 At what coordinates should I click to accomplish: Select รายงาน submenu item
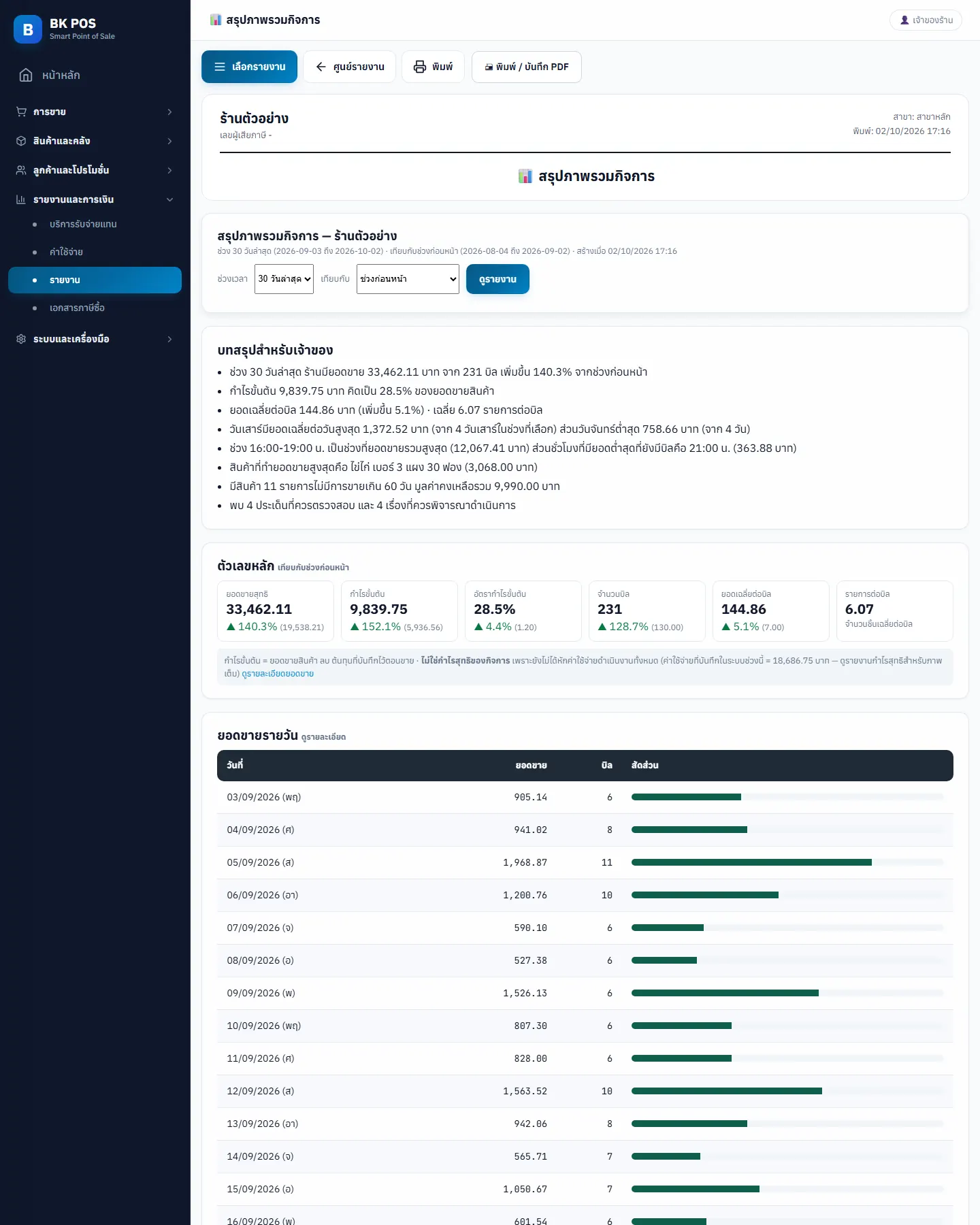pos(95,280)
